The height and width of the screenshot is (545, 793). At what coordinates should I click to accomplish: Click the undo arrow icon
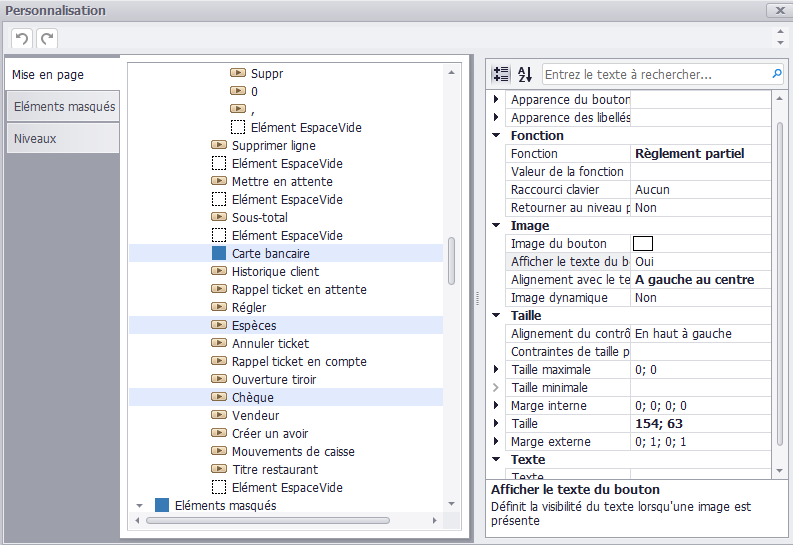point(22,38)
